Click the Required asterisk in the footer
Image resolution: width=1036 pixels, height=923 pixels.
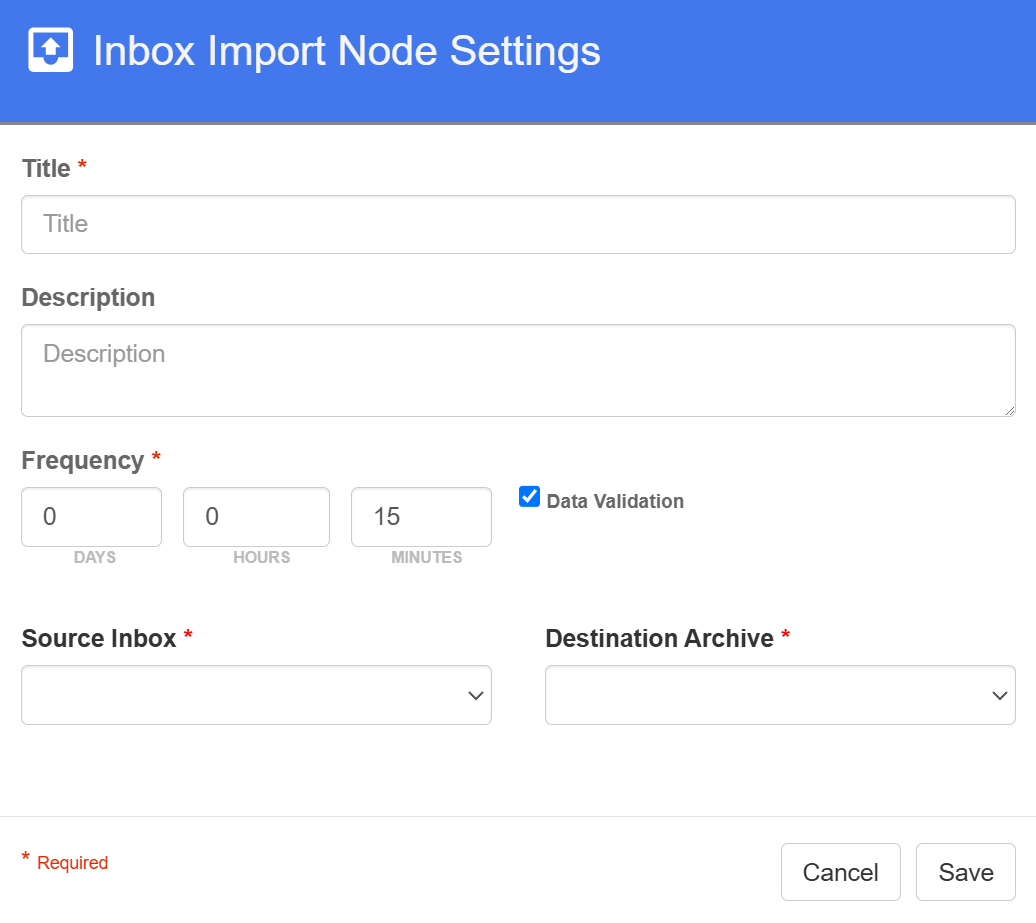(x=25, y=856)
